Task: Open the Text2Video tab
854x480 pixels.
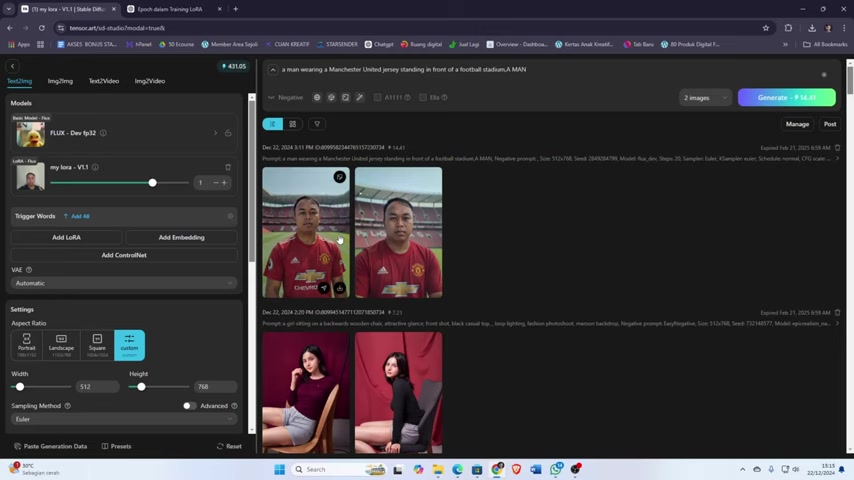Action: pos(104,81)
